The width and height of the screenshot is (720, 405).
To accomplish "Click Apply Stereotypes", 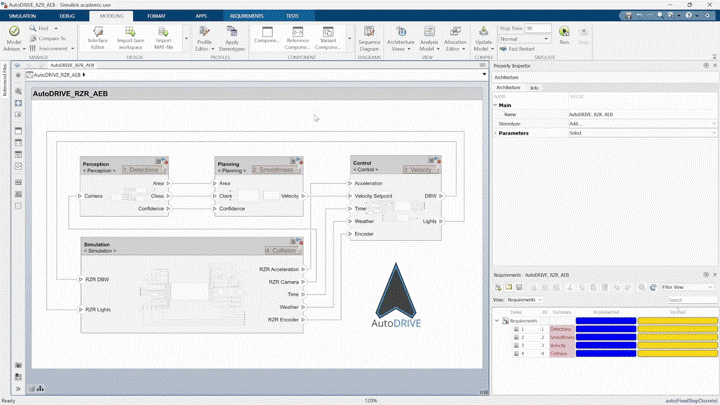I will click(231, 38).
